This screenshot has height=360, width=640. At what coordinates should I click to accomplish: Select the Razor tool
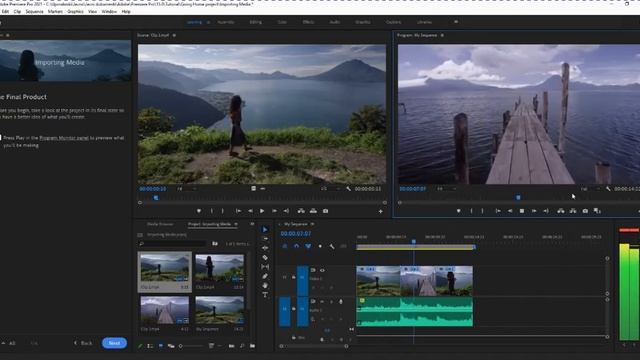point(265,258)
